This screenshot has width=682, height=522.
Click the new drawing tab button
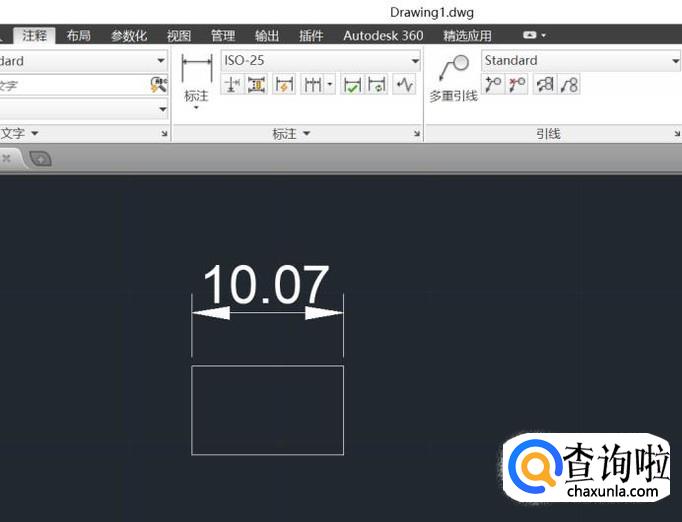(x=40, y=158)
